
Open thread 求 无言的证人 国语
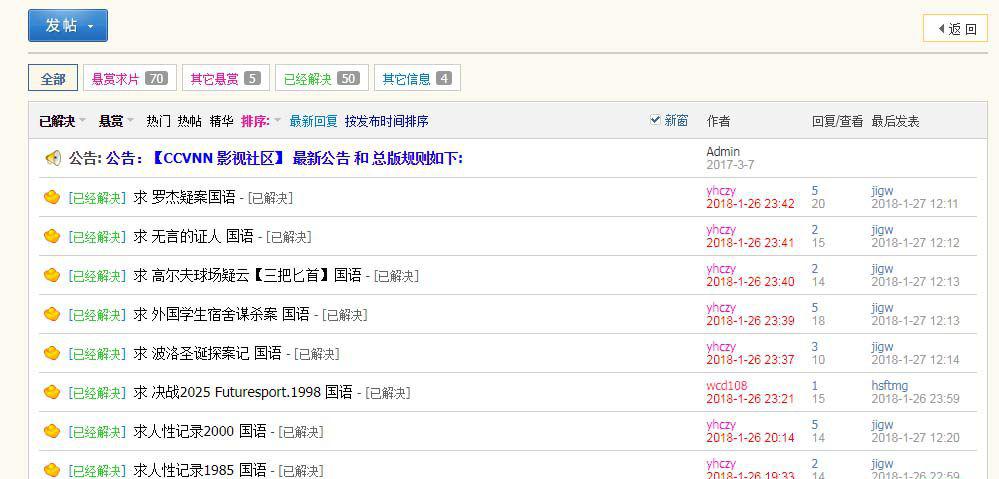194,236
